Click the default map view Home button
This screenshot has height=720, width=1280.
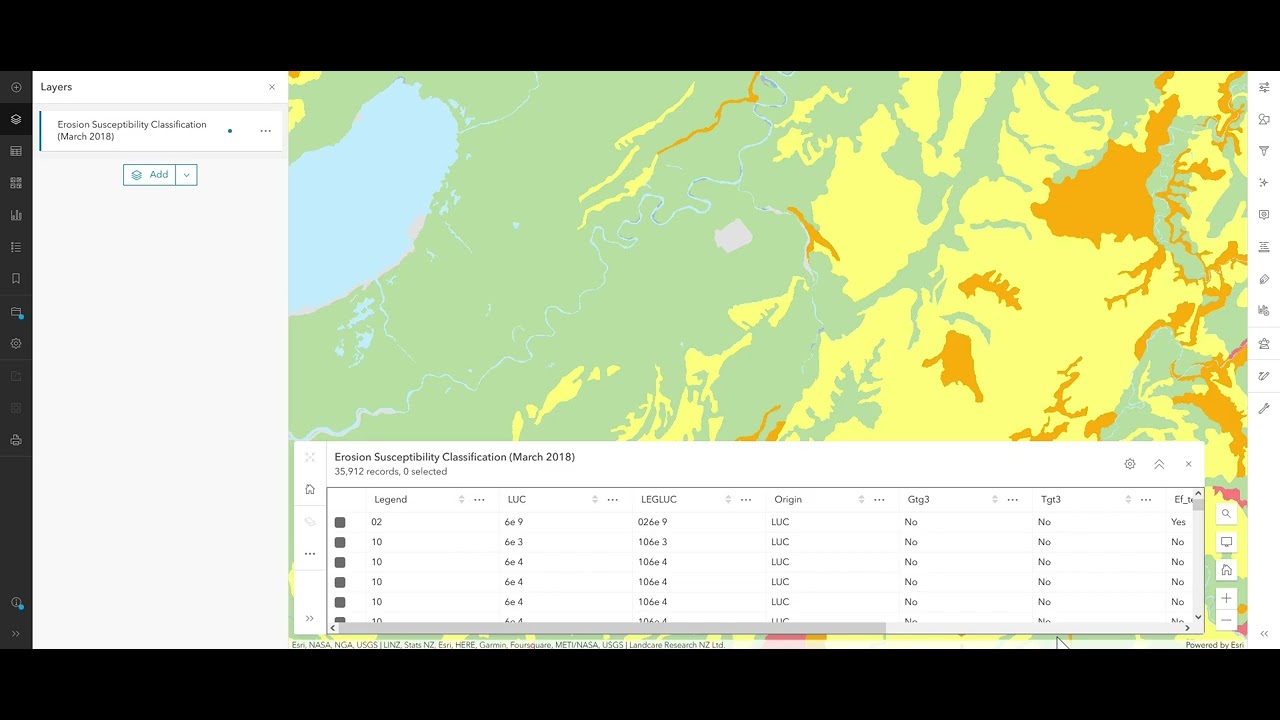click(x=1226, y=570)
